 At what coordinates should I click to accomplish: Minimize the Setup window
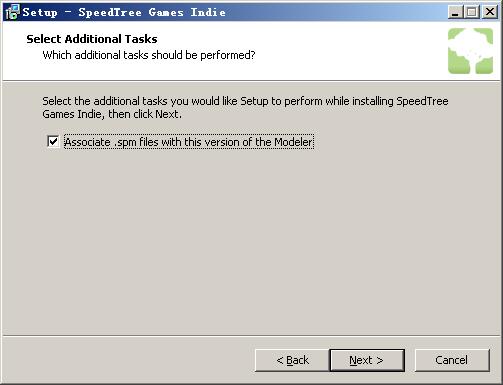pos(455,12)
